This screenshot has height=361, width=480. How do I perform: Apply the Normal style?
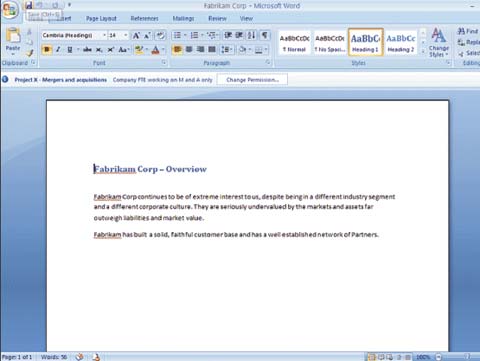(x=295, y=43)
